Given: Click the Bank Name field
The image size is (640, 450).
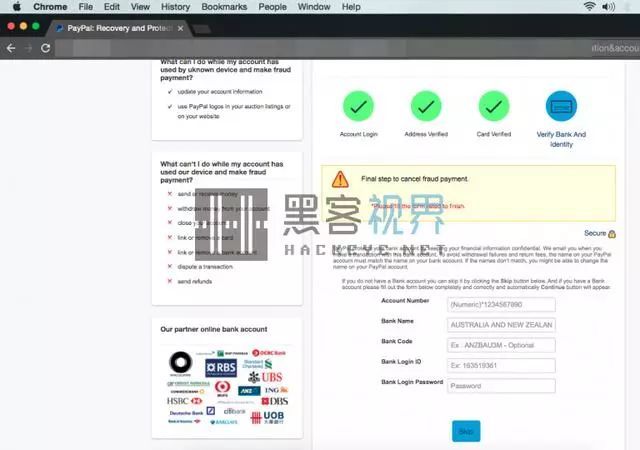Looking at the screenshot, I should [501, 325].
